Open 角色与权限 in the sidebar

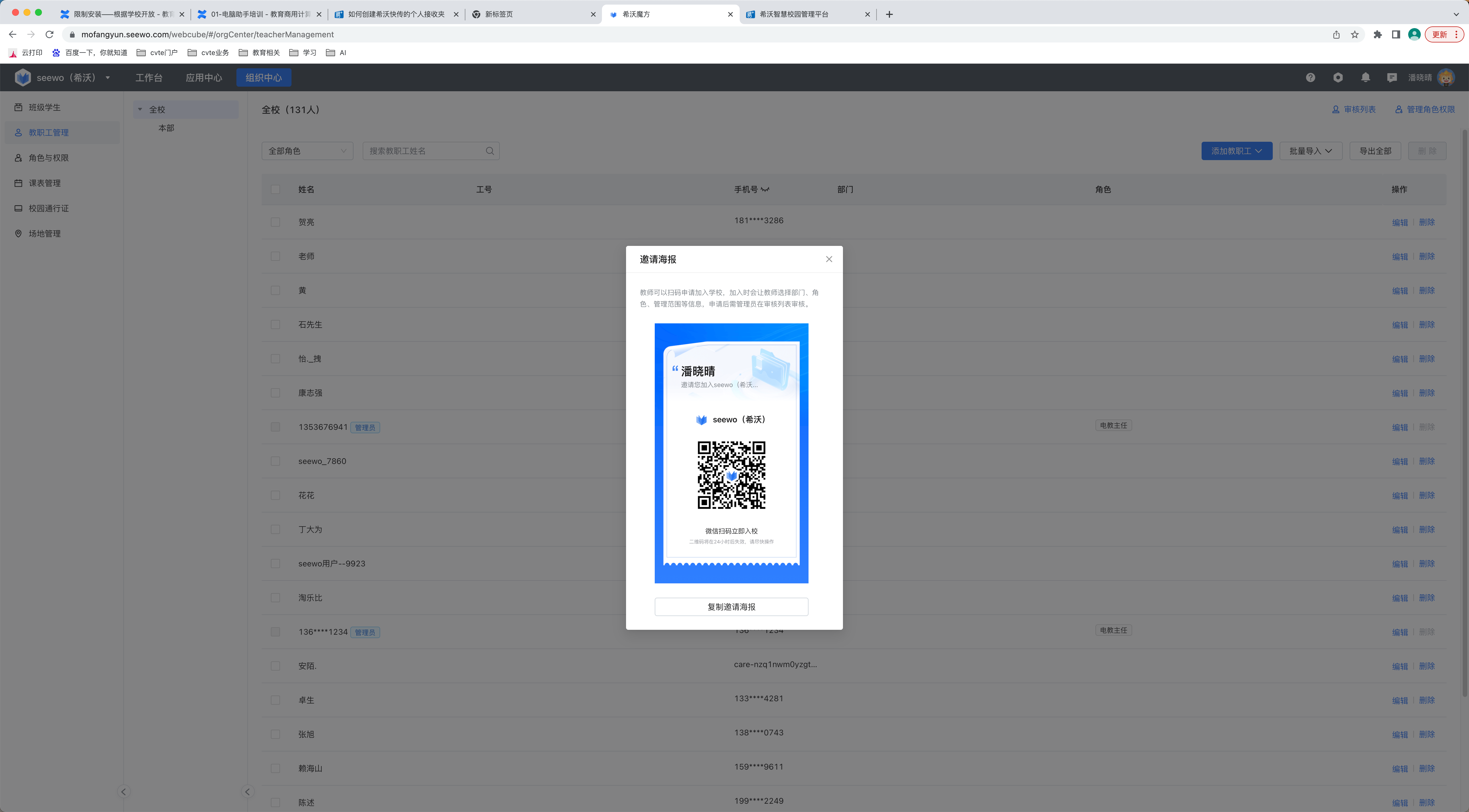[62, 158]
